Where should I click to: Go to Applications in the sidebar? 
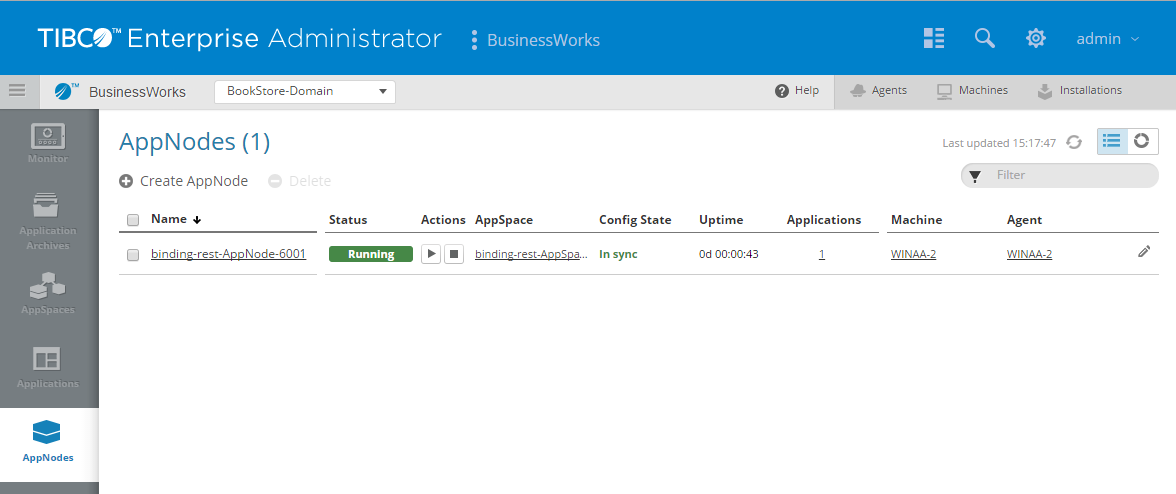(48, 368)
